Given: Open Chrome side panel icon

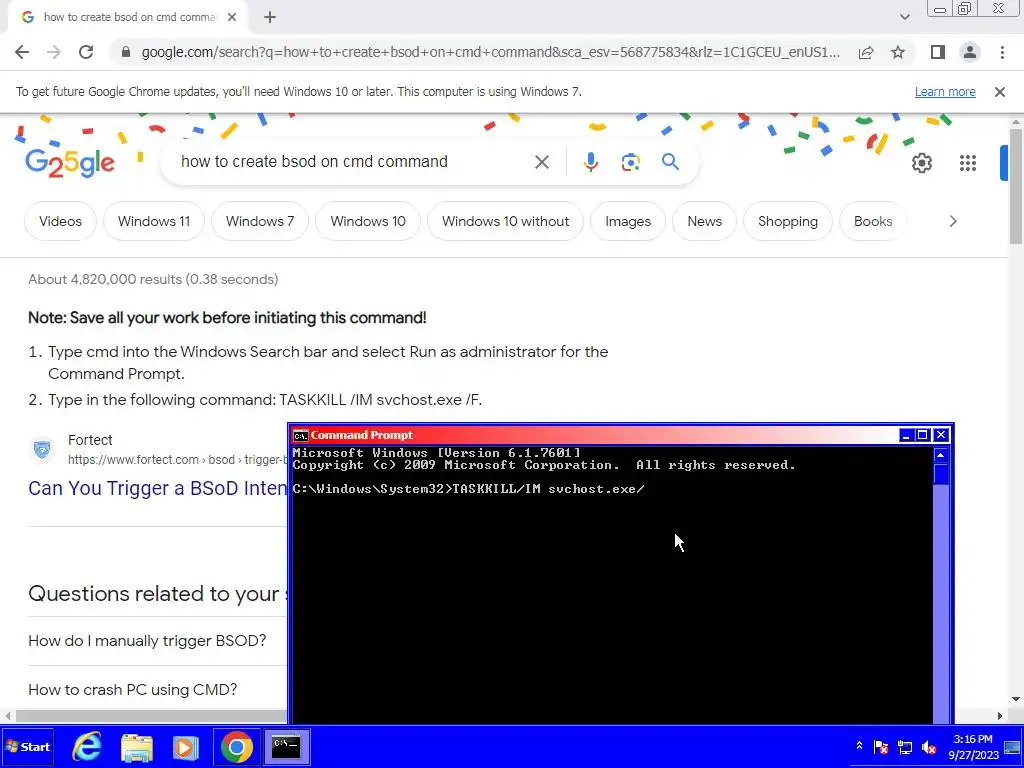Looking at the screenshot, I should 938,52.
